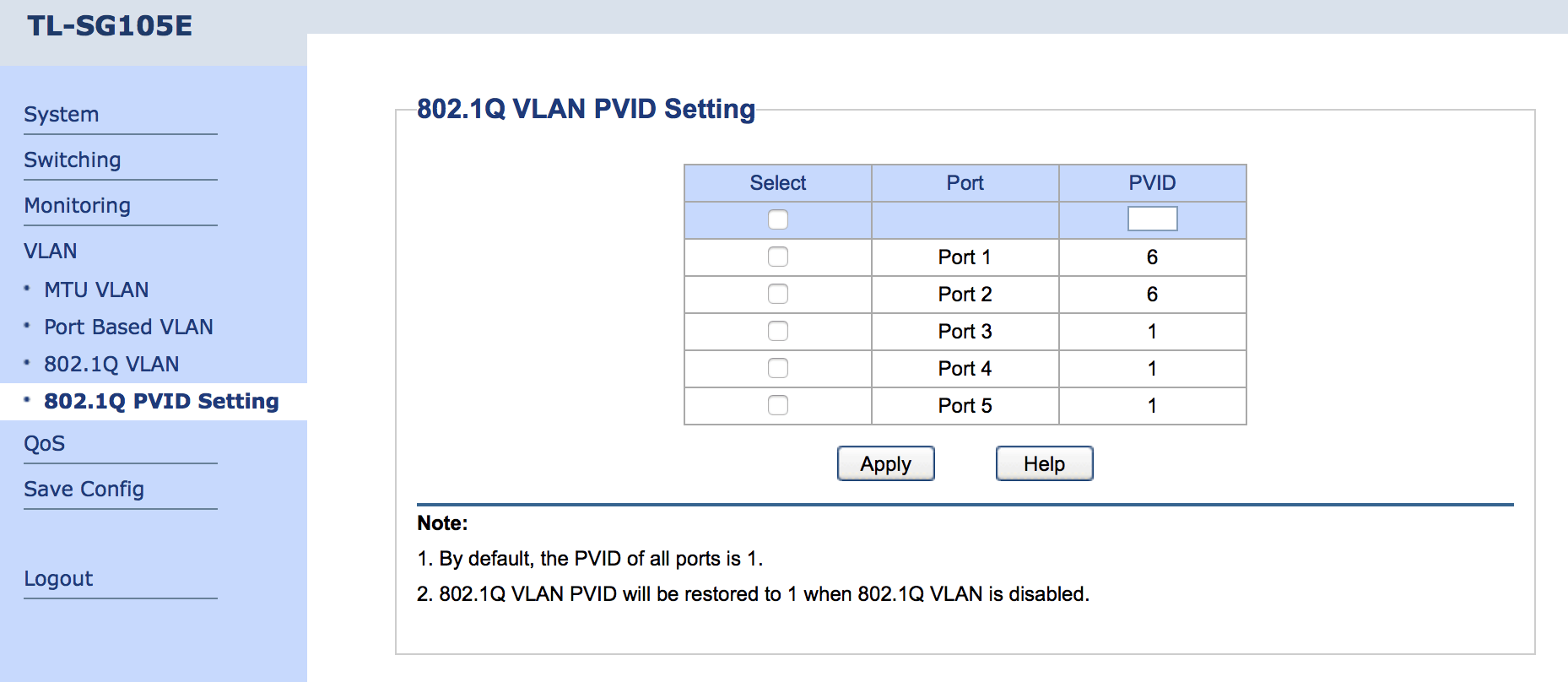This screenshot has width=1568, height=682.
Task: Enable the Port 4 select checkbox
Action: click(777, 368)
